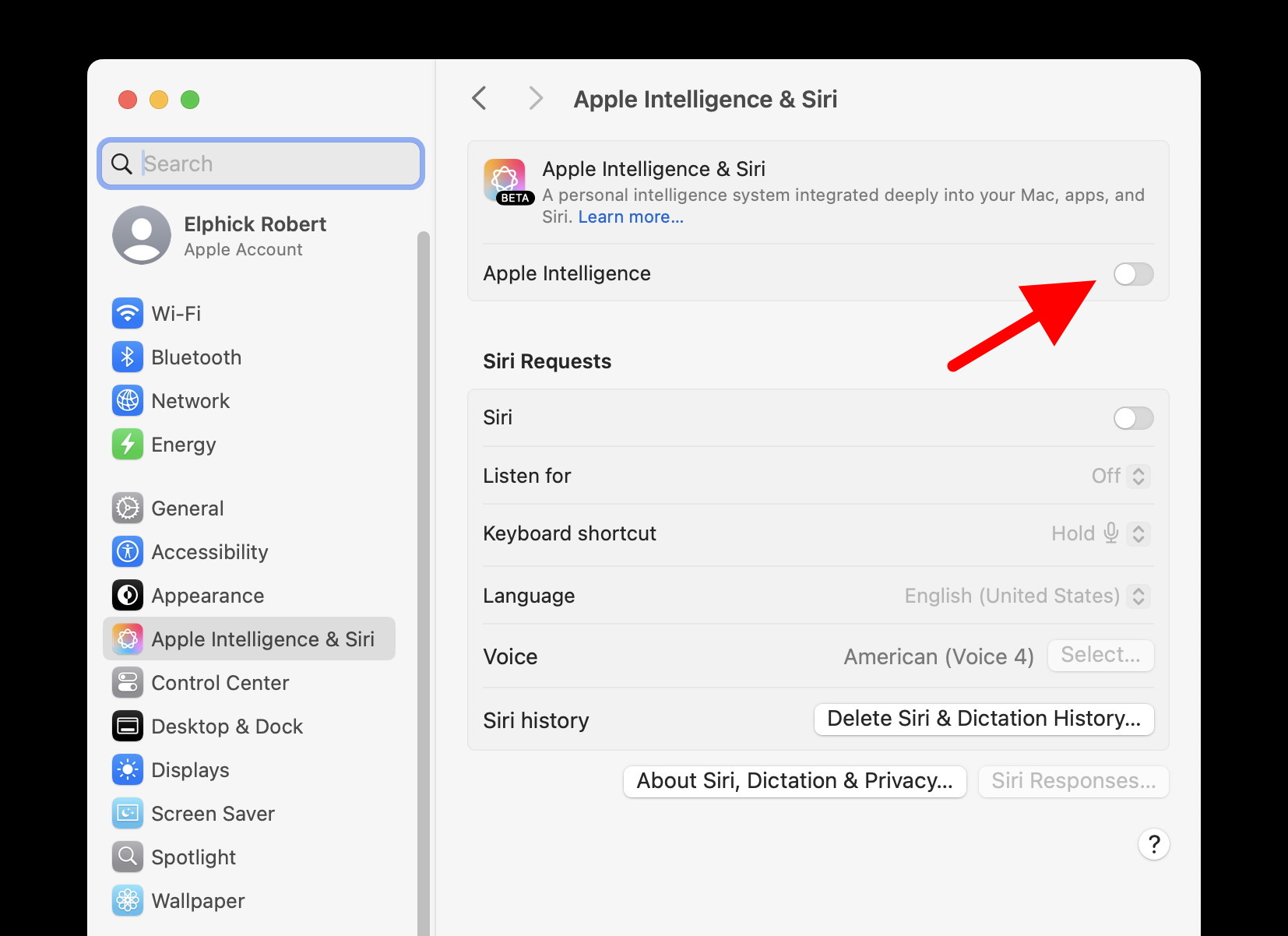
Task: Select Appearance in the sidebar
Action: tap(249, 596)
